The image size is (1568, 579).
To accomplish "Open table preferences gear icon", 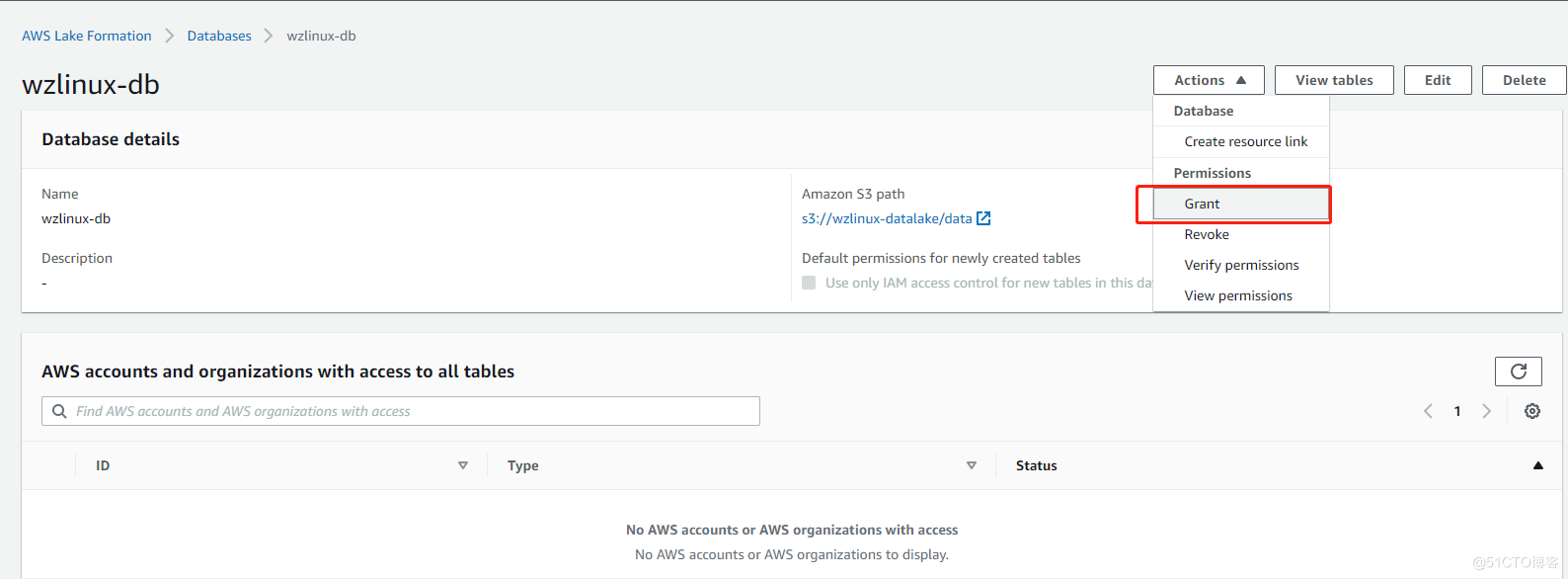I will coord(1532,411).
